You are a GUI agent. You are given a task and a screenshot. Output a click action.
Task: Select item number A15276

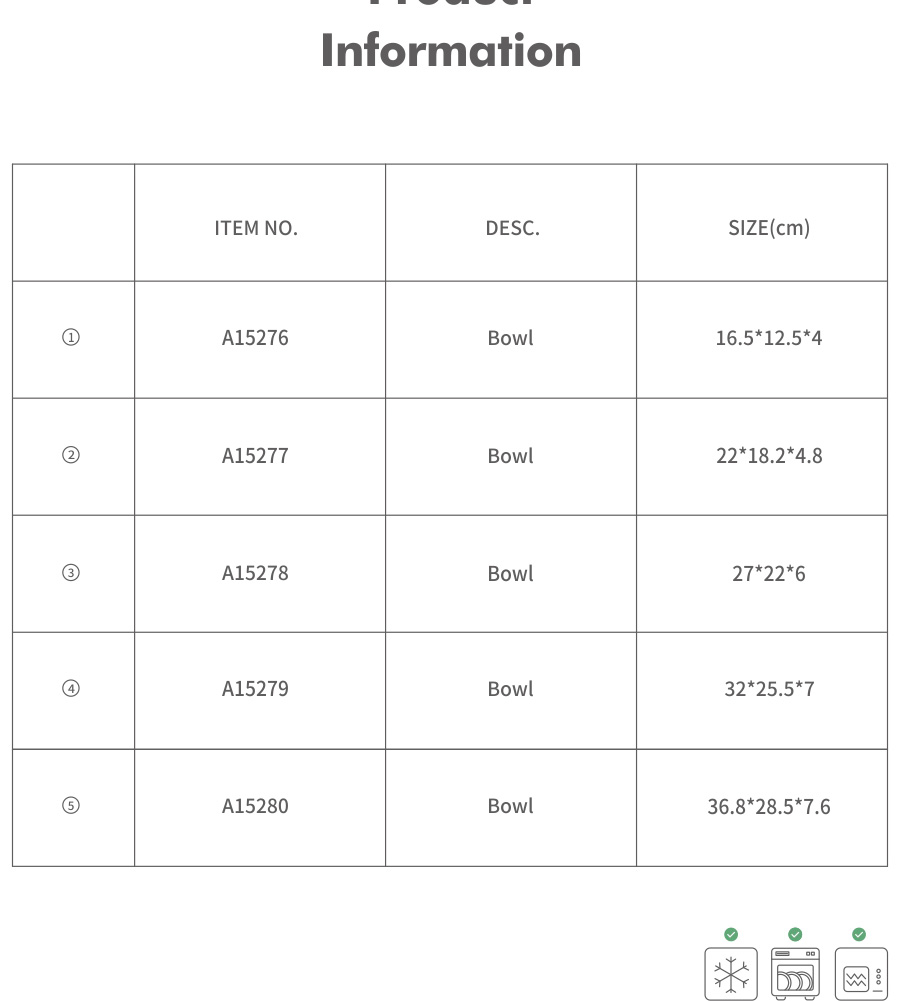click(255, 338)
